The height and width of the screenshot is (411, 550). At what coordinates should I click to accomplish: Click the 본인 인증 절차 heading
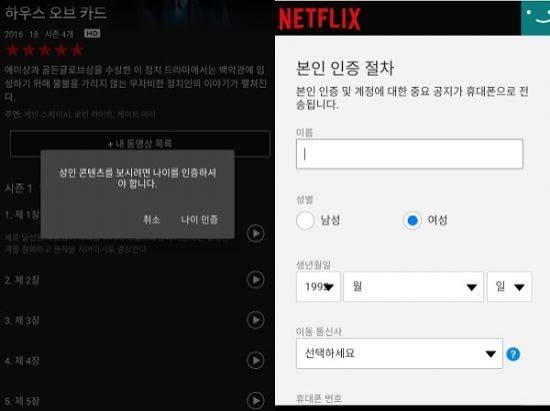345,68
